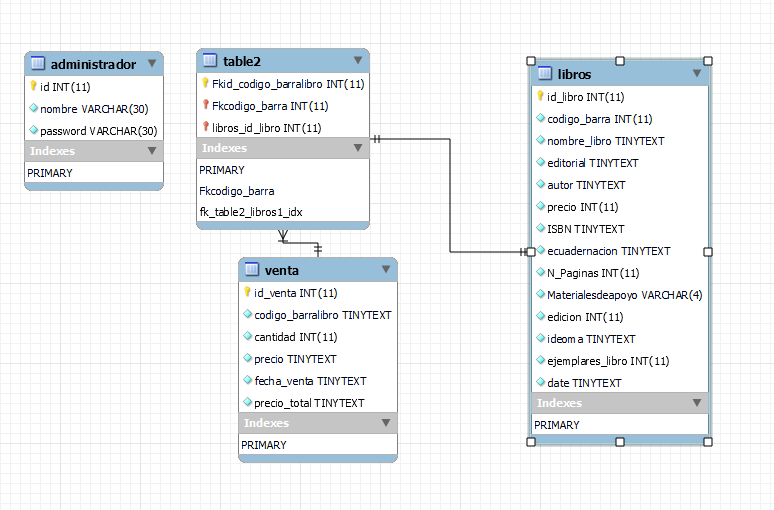Image resolution: width=774 pixels, height=510 pixels.
Task: Toggle Indexes section of libros table
Action: point(697,403)
